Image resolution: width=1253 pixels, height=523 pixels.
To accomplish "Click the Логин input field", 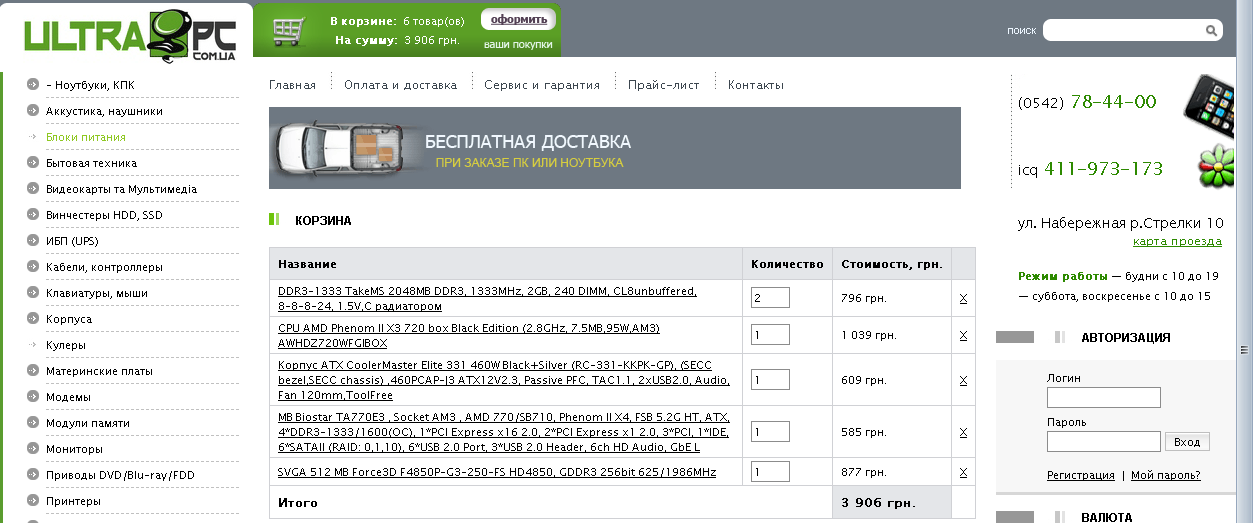I will [x=1103, y=398].
